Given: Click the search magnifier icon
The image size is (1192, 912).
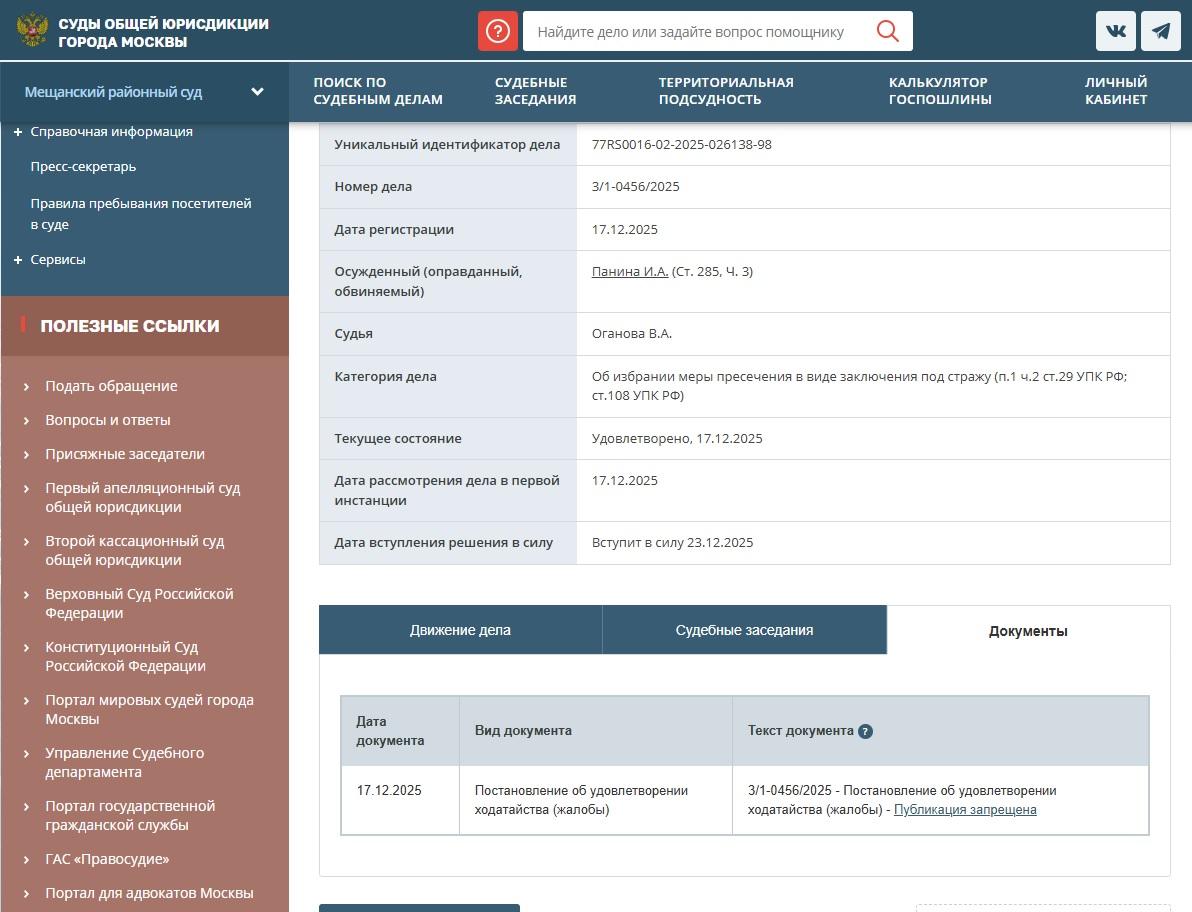Looking at the screenshot, I should click(887, 31).
